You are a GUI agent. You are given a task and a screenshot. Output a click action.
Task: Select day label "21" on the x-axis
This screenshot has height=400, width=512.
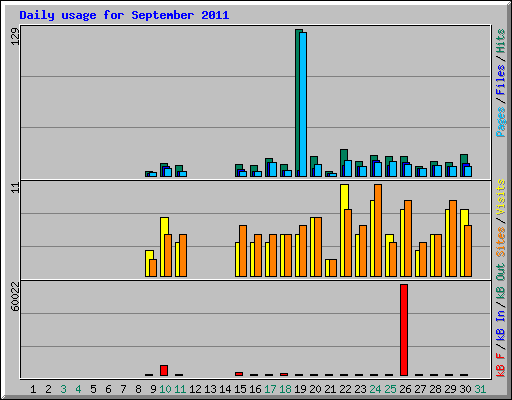pos(330,389)
